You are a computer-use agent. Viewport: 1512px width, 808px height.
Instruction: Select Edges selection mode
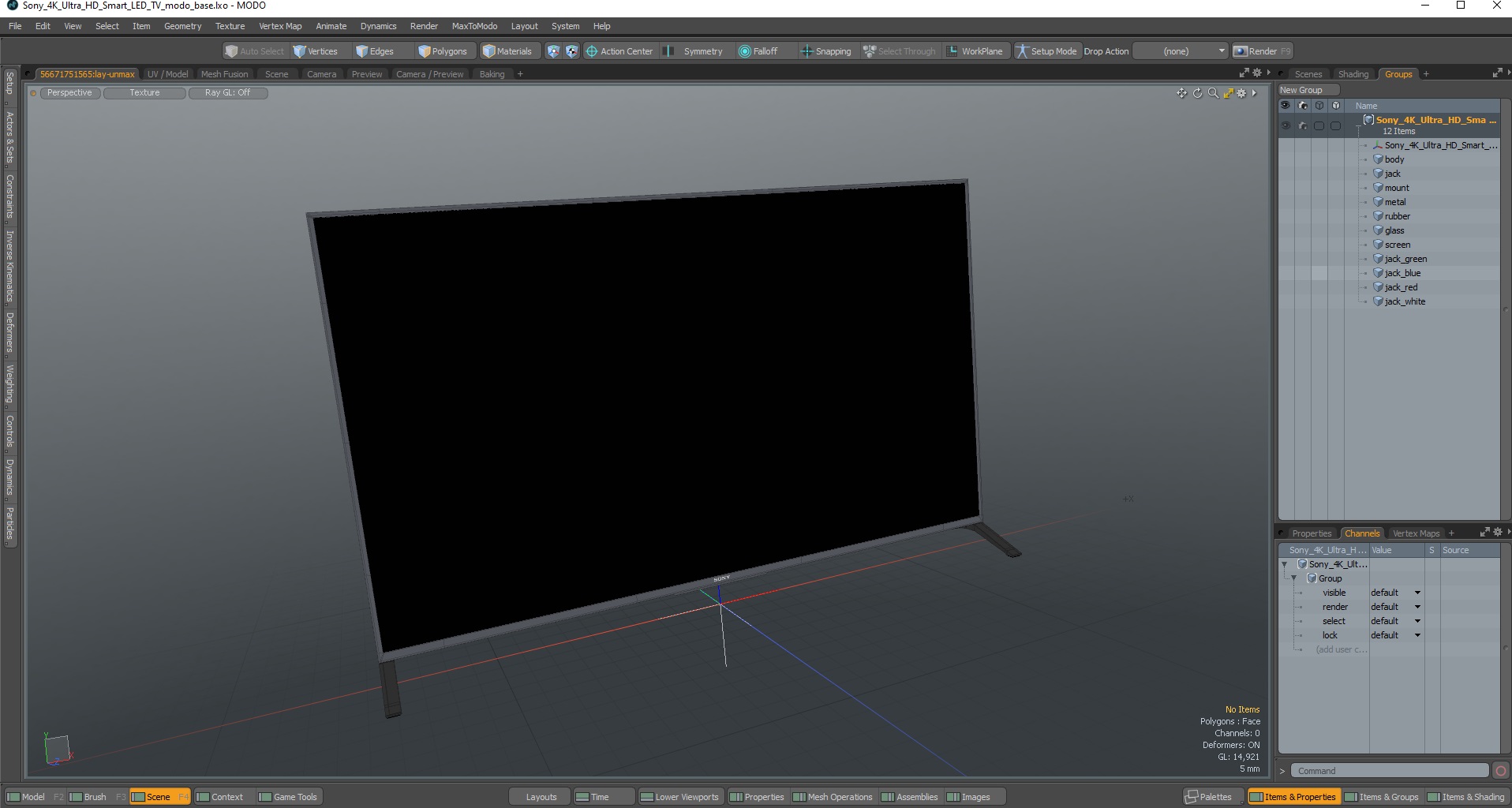click(376, 51)
